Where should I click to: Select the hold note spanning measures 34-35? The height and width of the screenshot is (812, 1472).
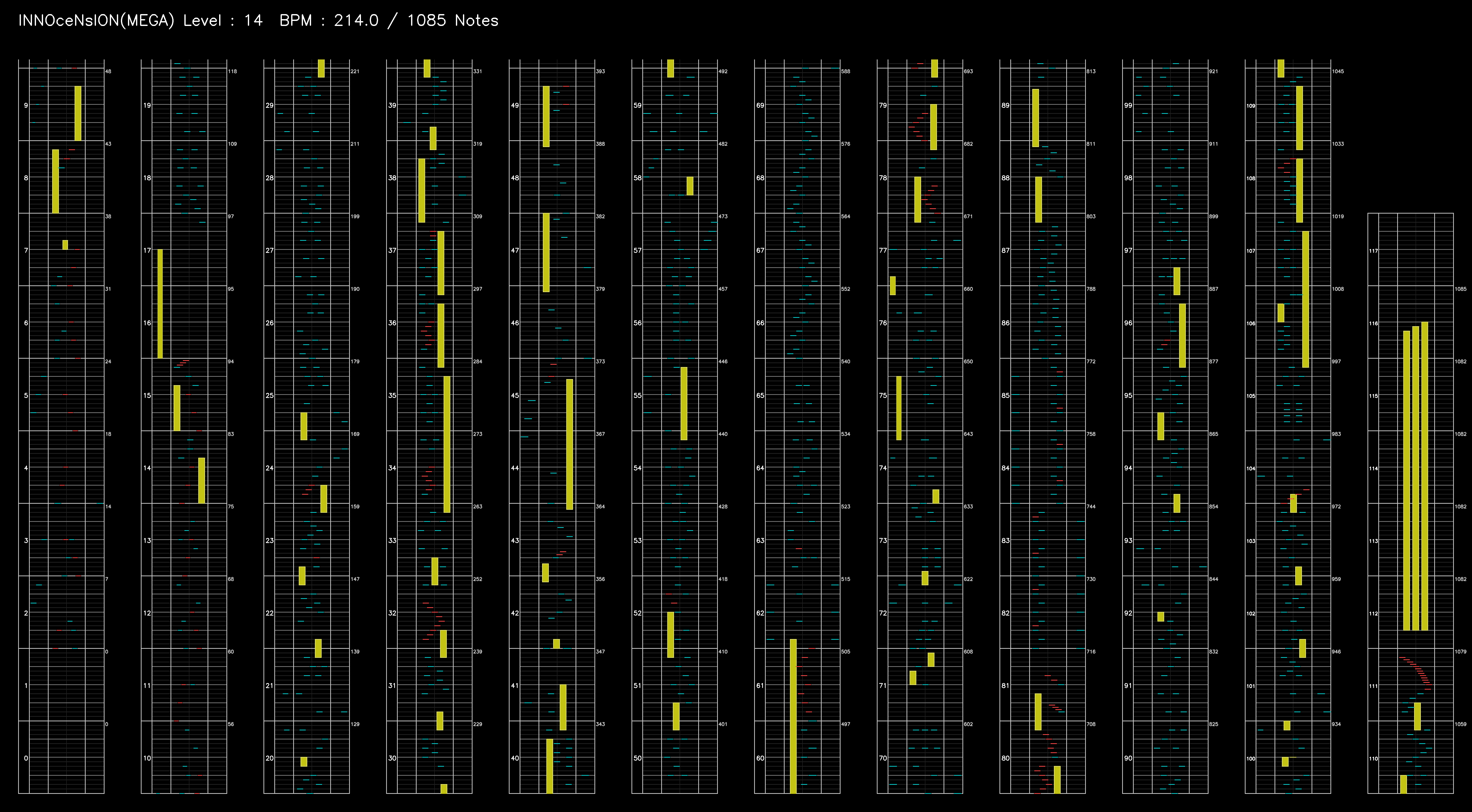pyautogui.click(x=447, y=444)
